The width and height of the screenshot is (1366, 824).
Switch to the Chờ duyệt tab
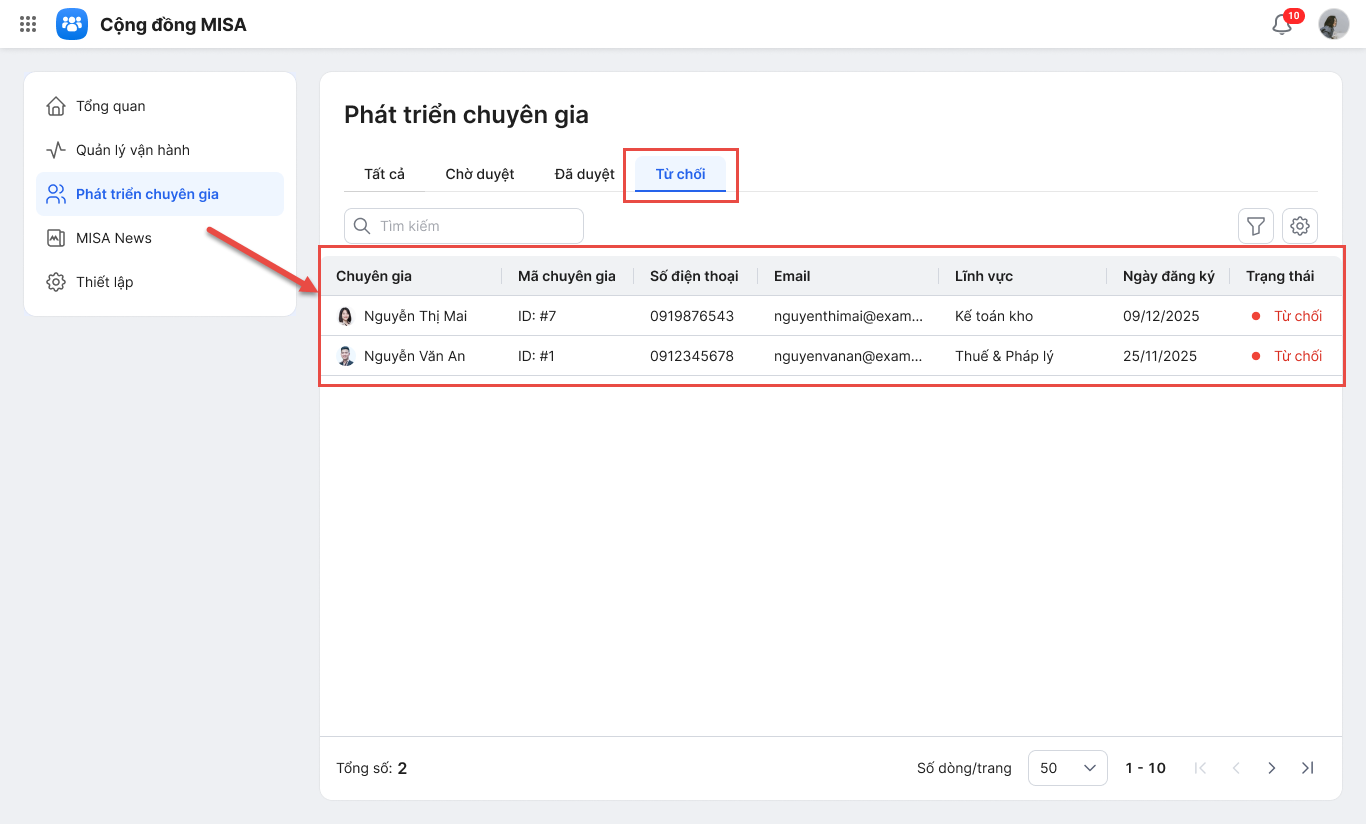(480, 174)
